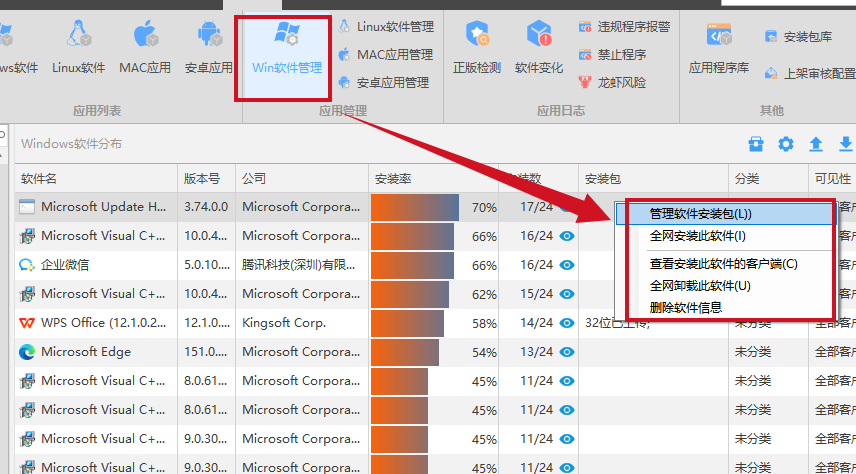Open Linux软件管理
The image size is (856, 474).
(x=387, y=26)
